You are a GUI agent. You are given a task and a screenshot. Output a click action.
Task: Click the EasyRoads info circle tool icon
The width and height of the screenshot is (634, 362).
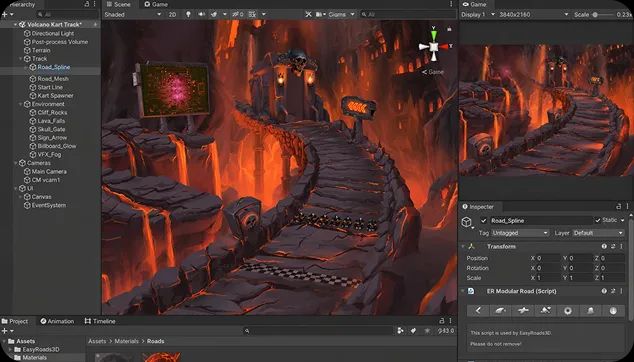[613, 311]
